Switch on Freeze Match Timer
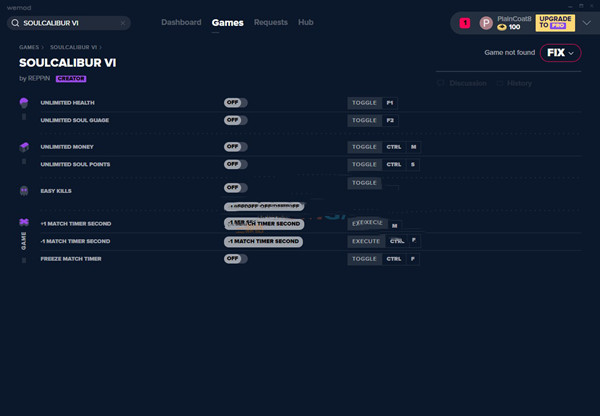Screen dimensions: 600x416 (x=235, y=259)
